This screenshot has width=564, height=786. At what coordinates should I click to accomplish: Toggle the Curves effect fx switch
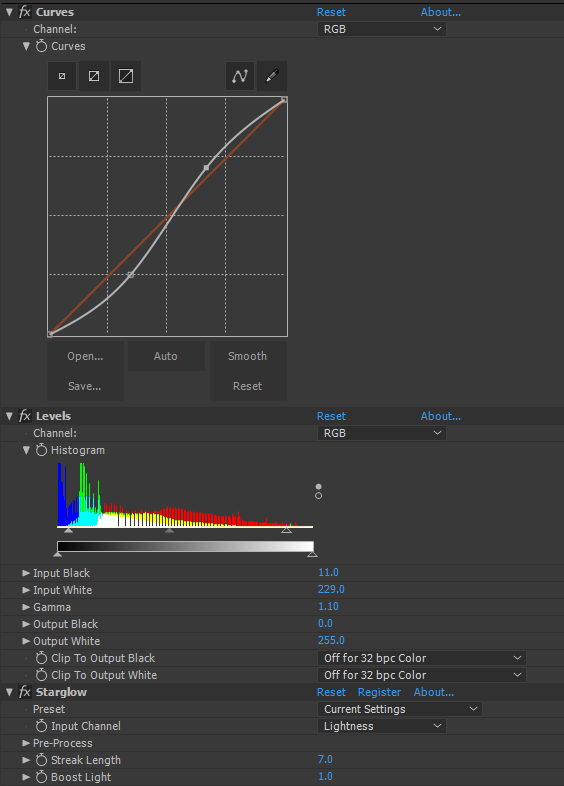click(x=25, y=12)
